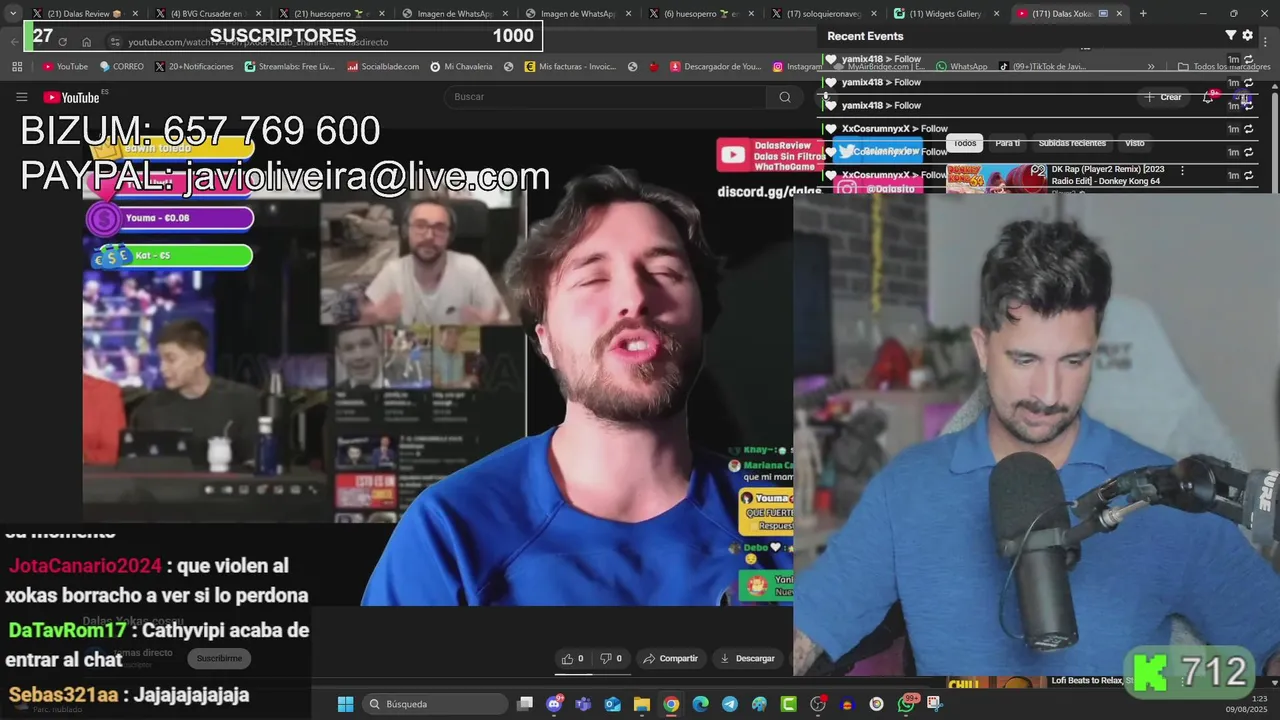
Task: Open the Crear menu on YouTube
Action: point(1163,97)
